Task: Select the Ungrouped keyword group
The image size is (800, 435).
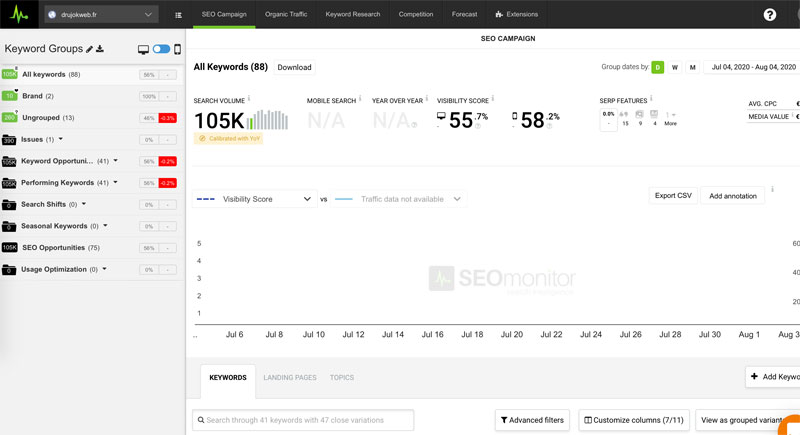Action: coord(92,118)
